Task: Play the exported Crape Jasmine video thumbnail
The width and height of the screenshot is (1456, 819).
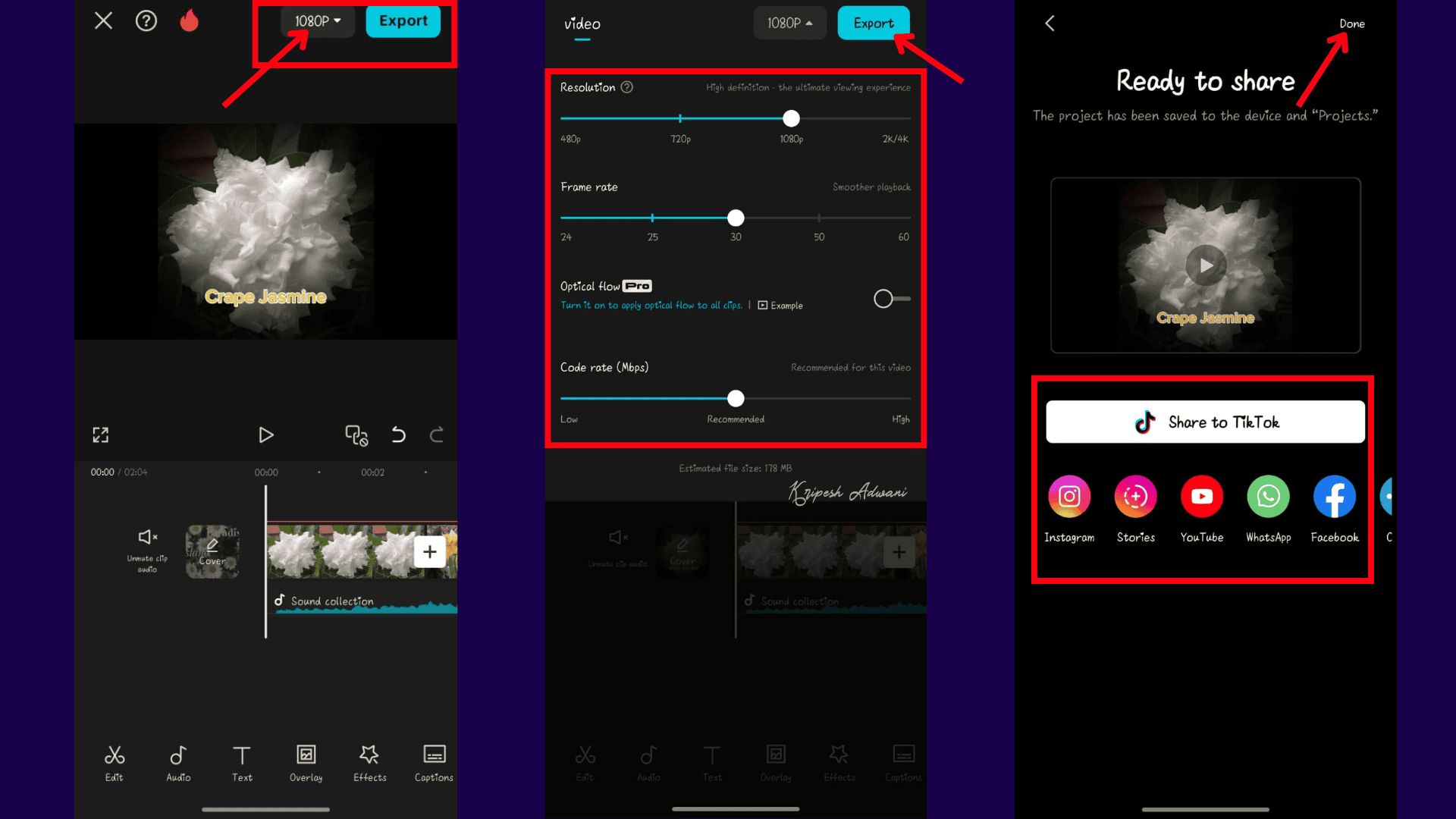Action: (1205, 265)
